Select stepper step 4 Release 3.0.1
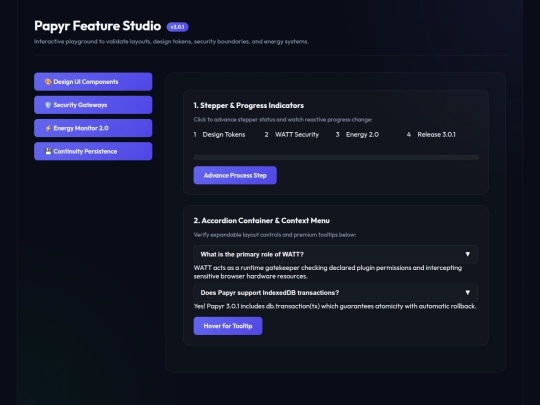This screenshot has width=540, height=405. (x=431, y=135)
